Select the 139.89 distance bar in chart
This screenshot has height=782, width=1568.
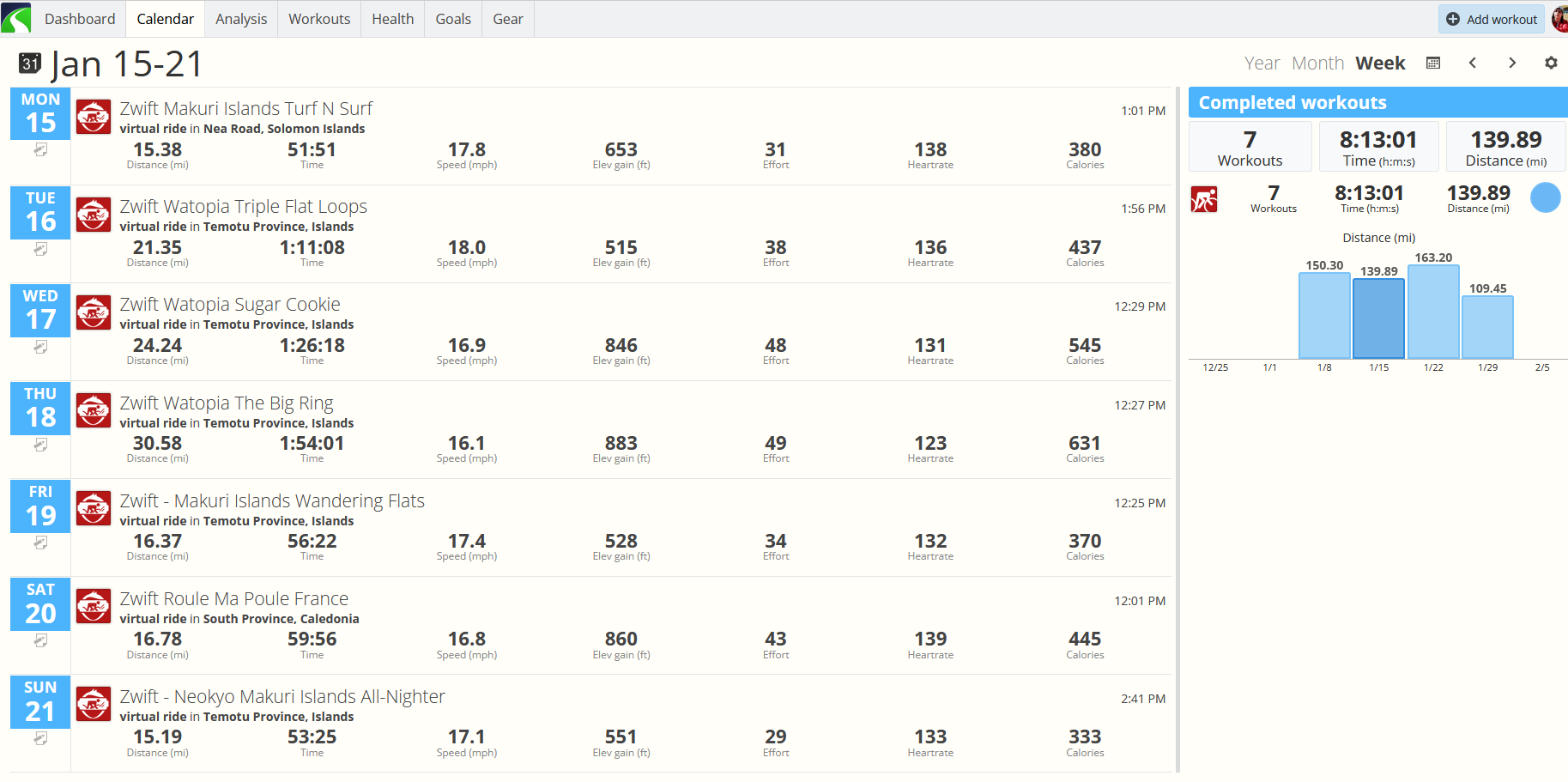(1378, 318)
